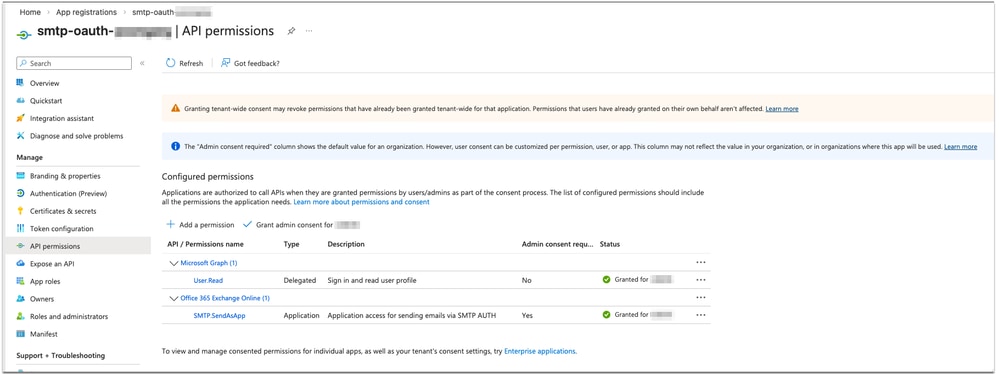Open the ellipsis menu for User.Read row
This screenshot has height=374, width=999.
pos(701,280)
